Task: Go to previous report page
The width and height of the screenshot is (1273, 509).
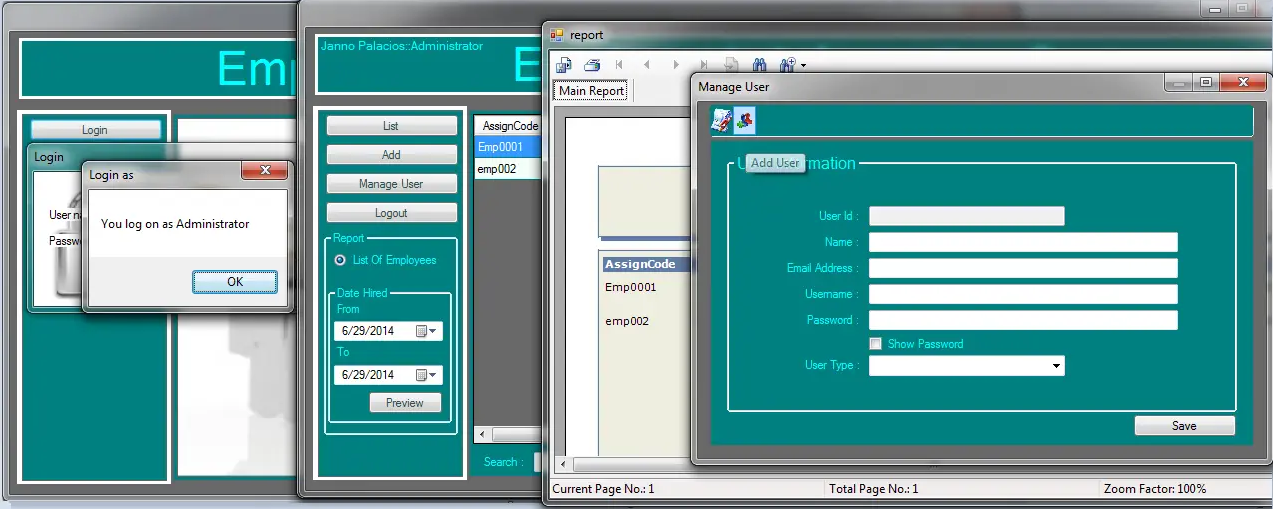Action: point(647,65)
